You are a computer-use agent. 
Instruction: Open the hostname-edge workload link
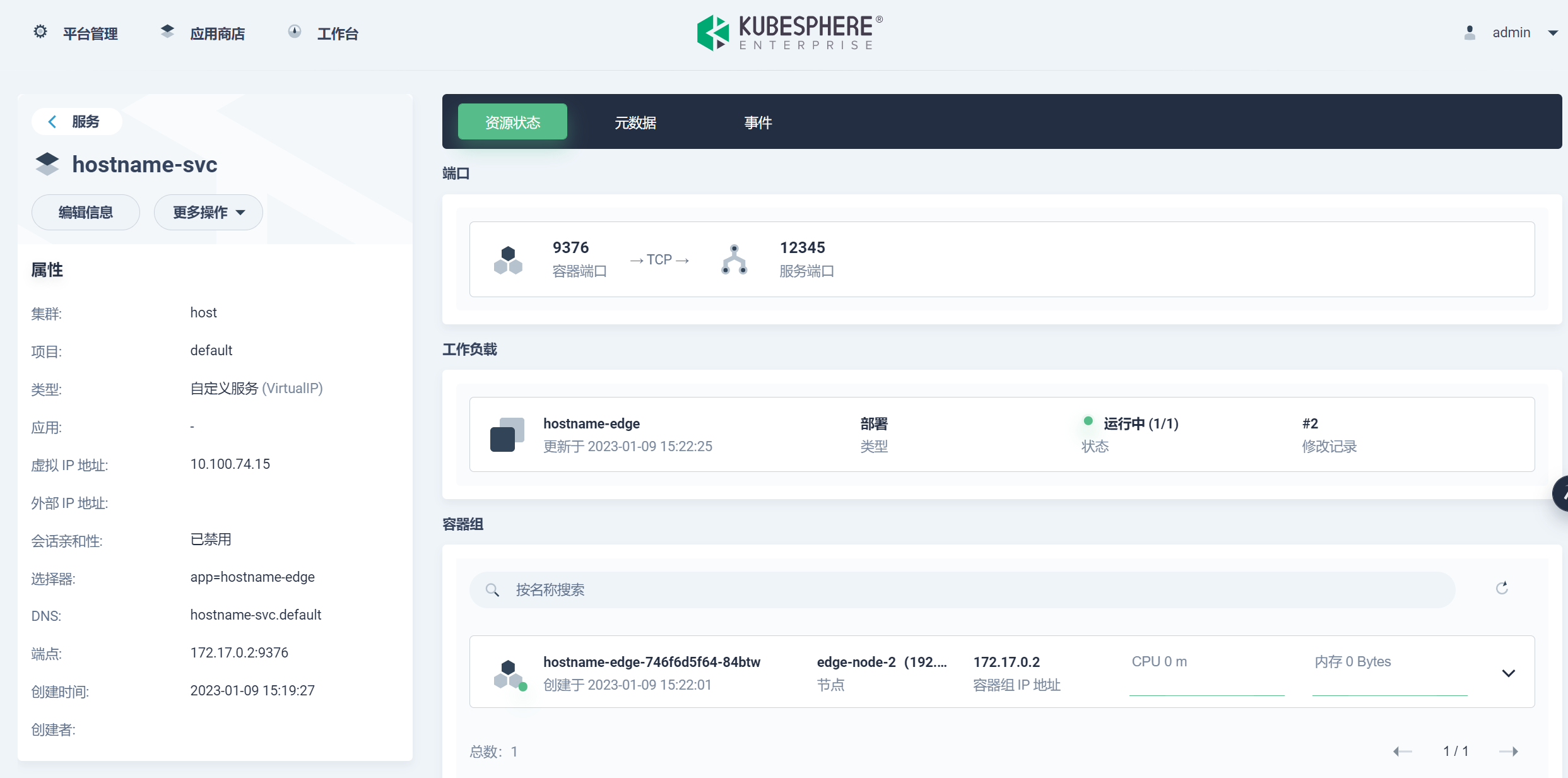pyautogui.click(x=591, y=423)
